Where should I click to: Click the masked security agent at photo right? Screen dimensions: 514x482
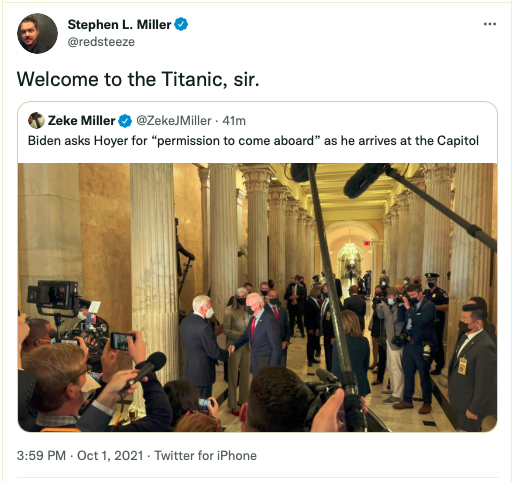click(x=472, y=365)
